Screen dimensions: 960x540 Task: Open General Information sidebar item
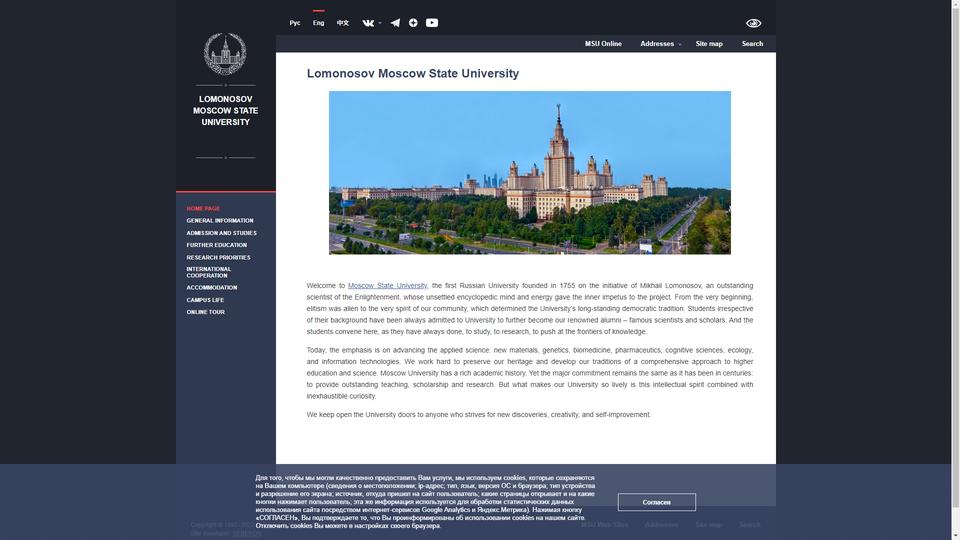[220, 220]
